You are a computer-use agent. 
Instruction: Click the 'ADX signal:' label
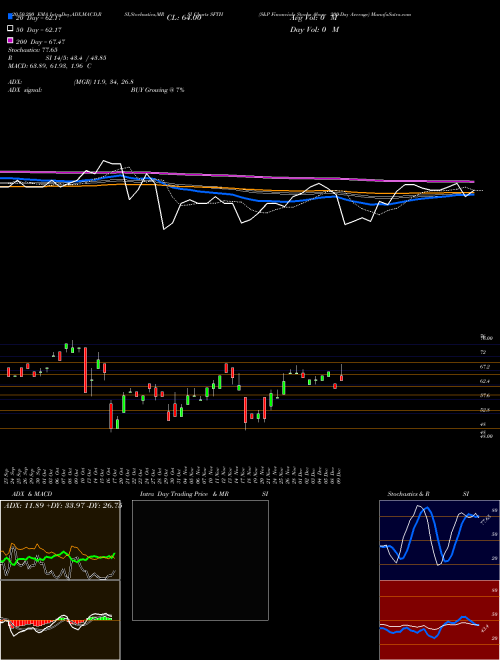coord(25,90)
